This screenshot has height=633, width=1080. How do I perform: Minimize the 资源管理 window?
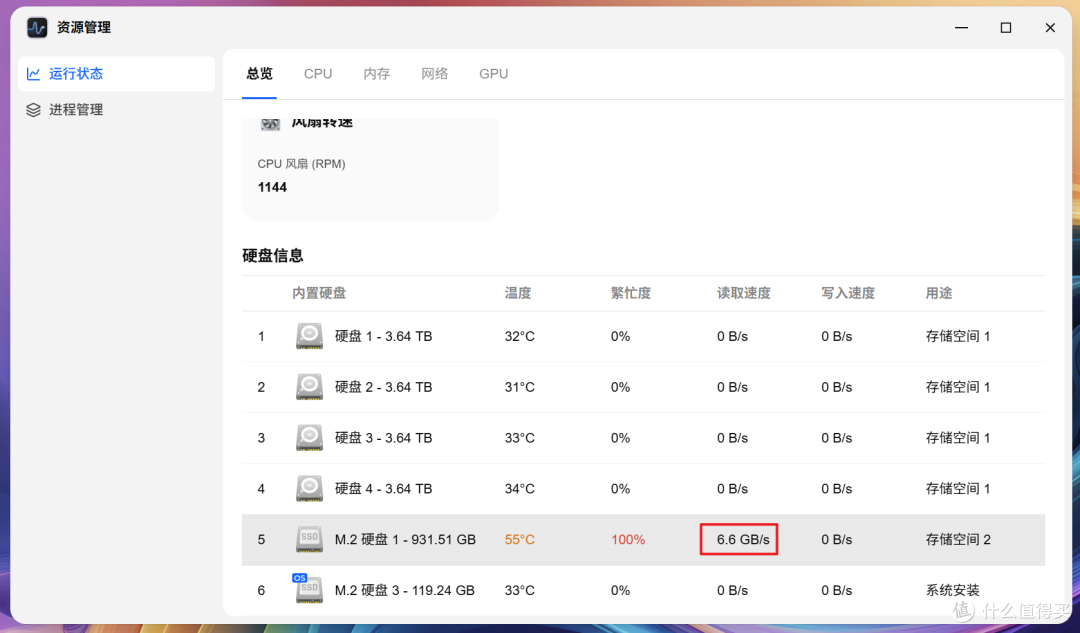coord(962,28)
